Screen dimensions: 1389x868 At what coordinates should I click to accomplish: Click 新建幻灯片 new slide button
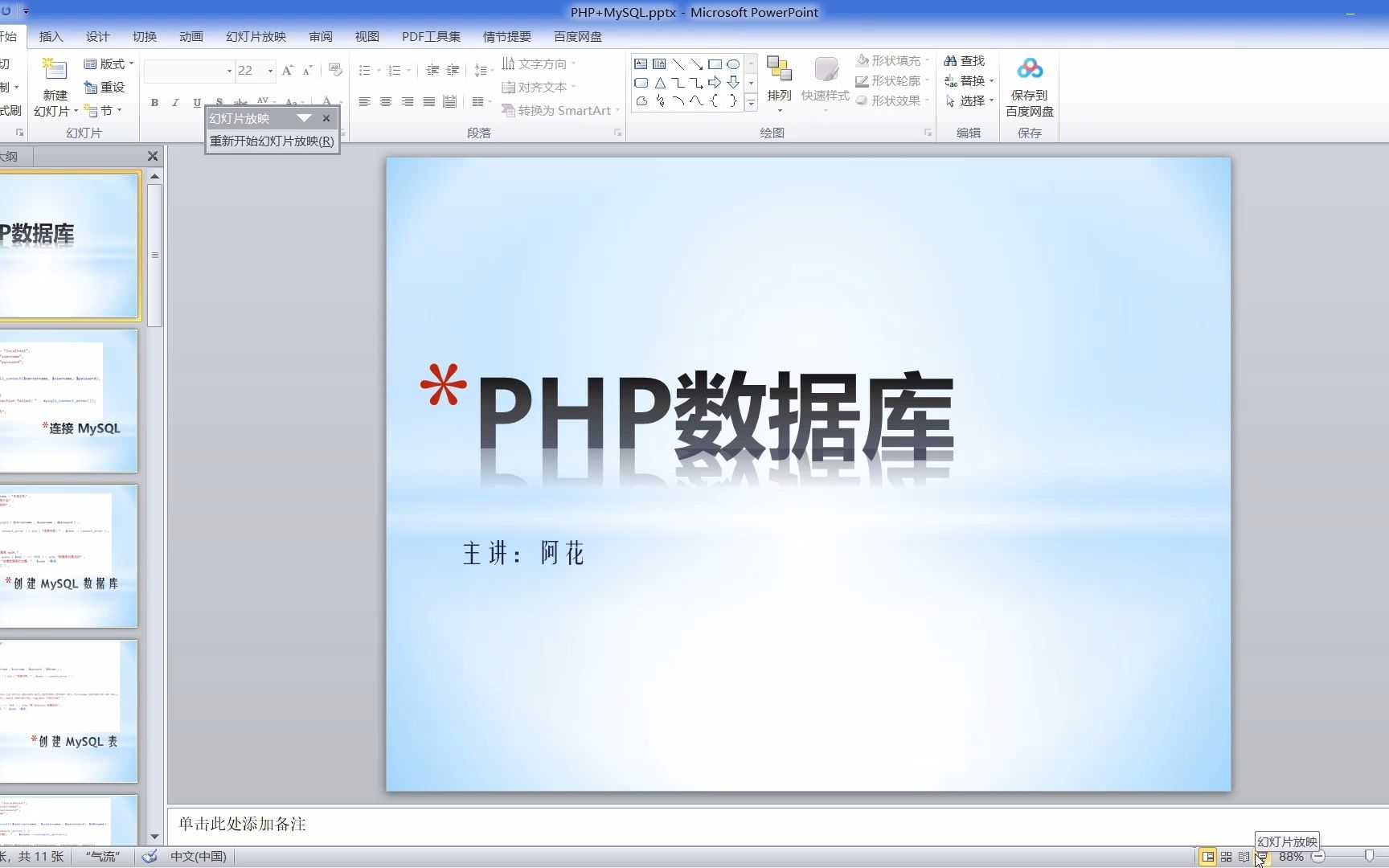(55, 88)
